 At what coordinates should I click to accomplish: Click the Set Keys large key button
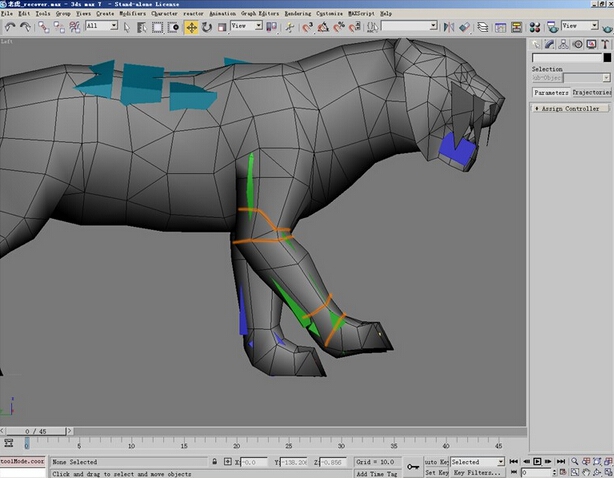tap(413, 467)
